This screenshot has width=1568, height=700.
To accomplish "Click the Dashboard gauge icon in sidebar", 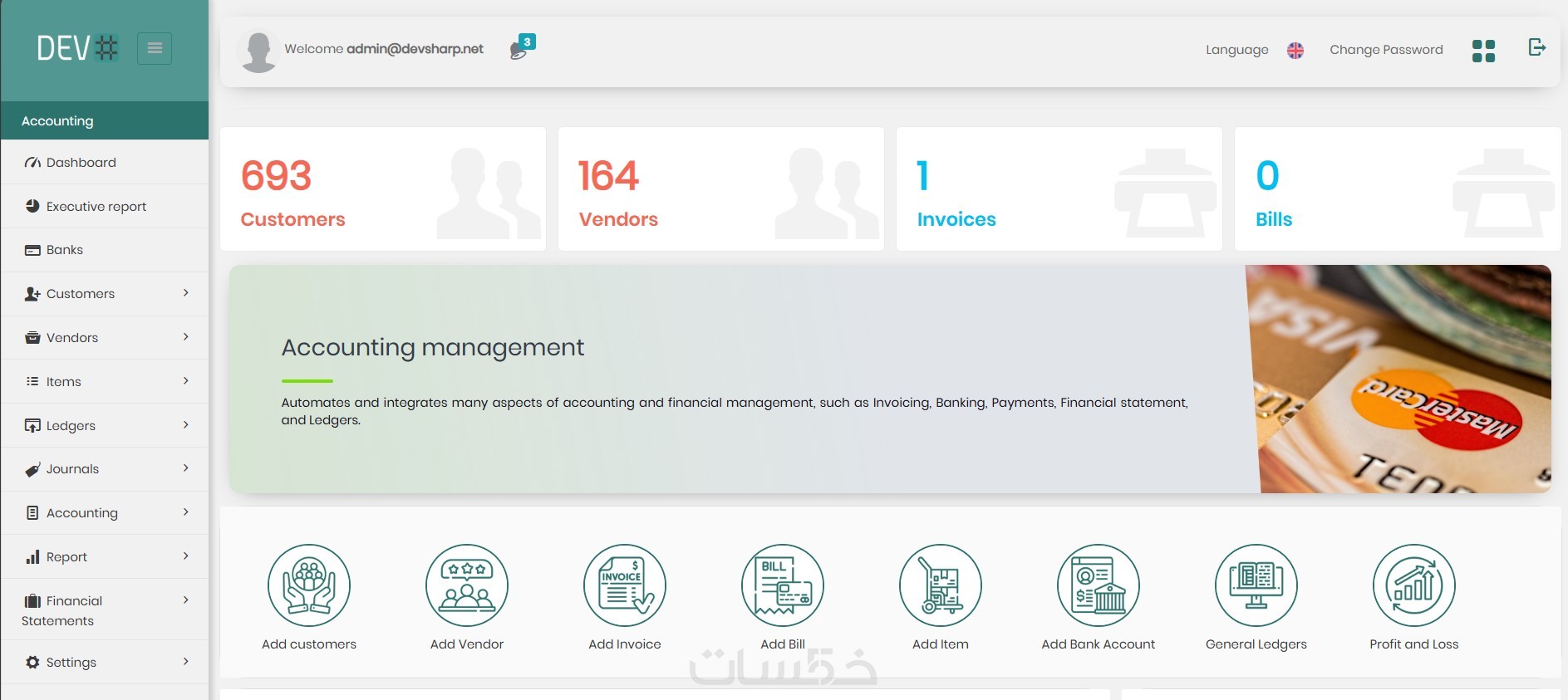I will click(32, 163).
